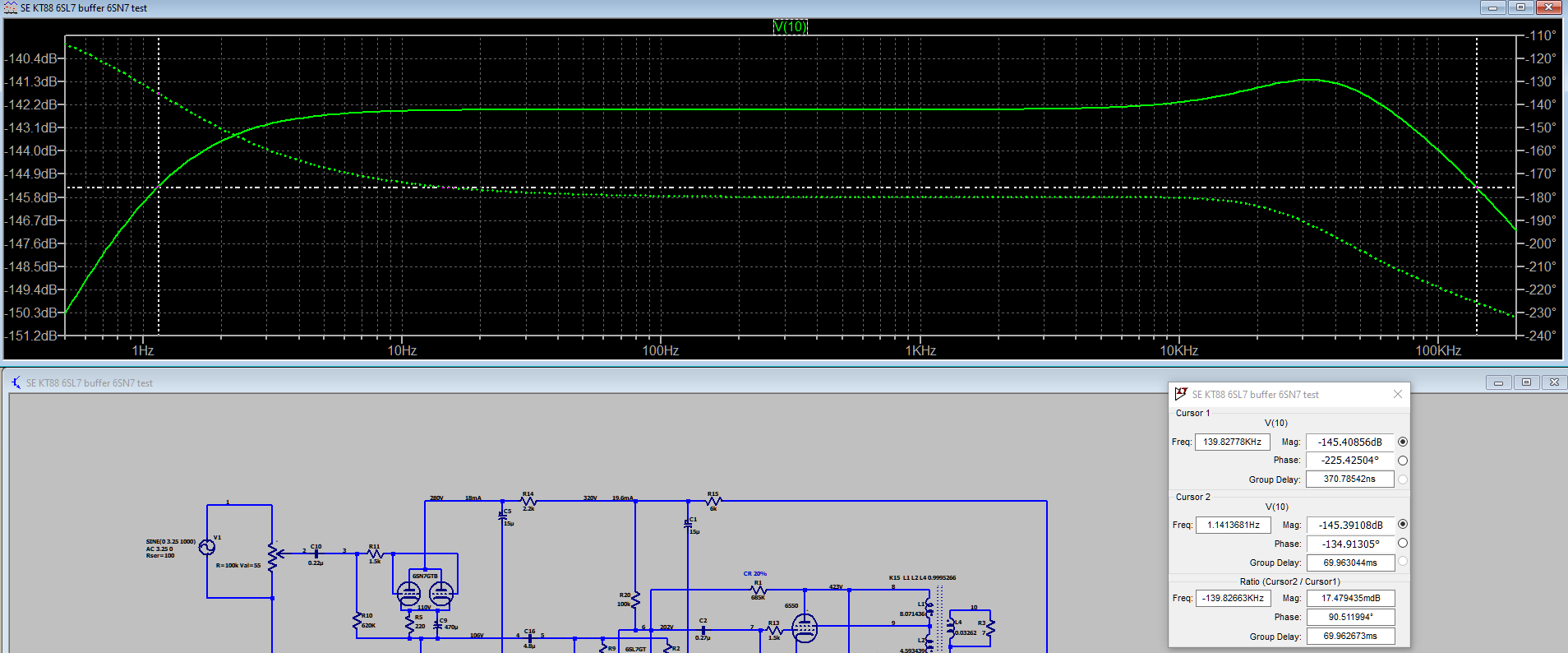
Task: Select left 6SN7GTB triode symbol
Action: [x=408, y=593]
